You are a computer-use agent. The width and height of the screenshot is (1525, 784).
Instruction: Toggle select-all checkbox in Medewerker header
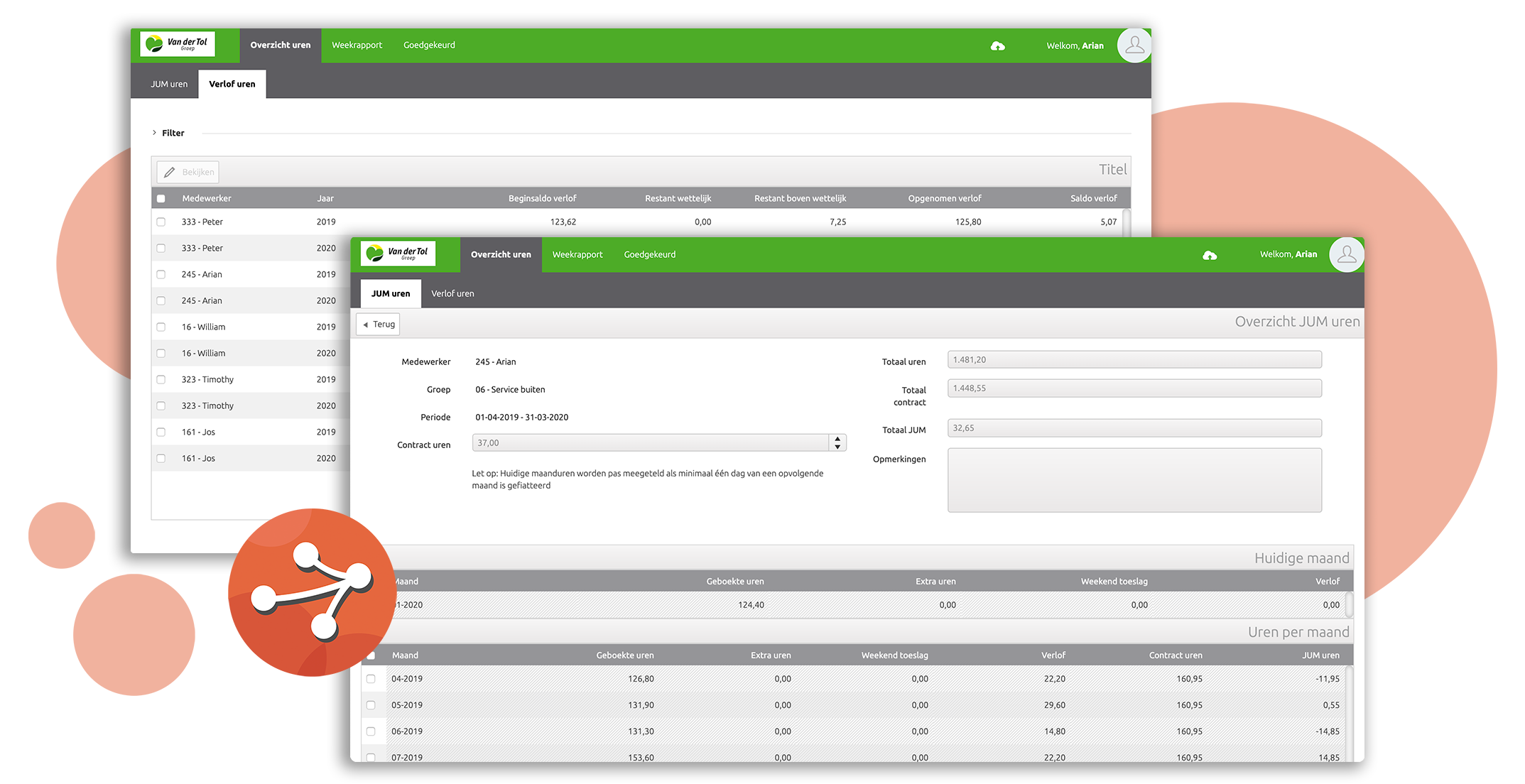click(161, 199)
